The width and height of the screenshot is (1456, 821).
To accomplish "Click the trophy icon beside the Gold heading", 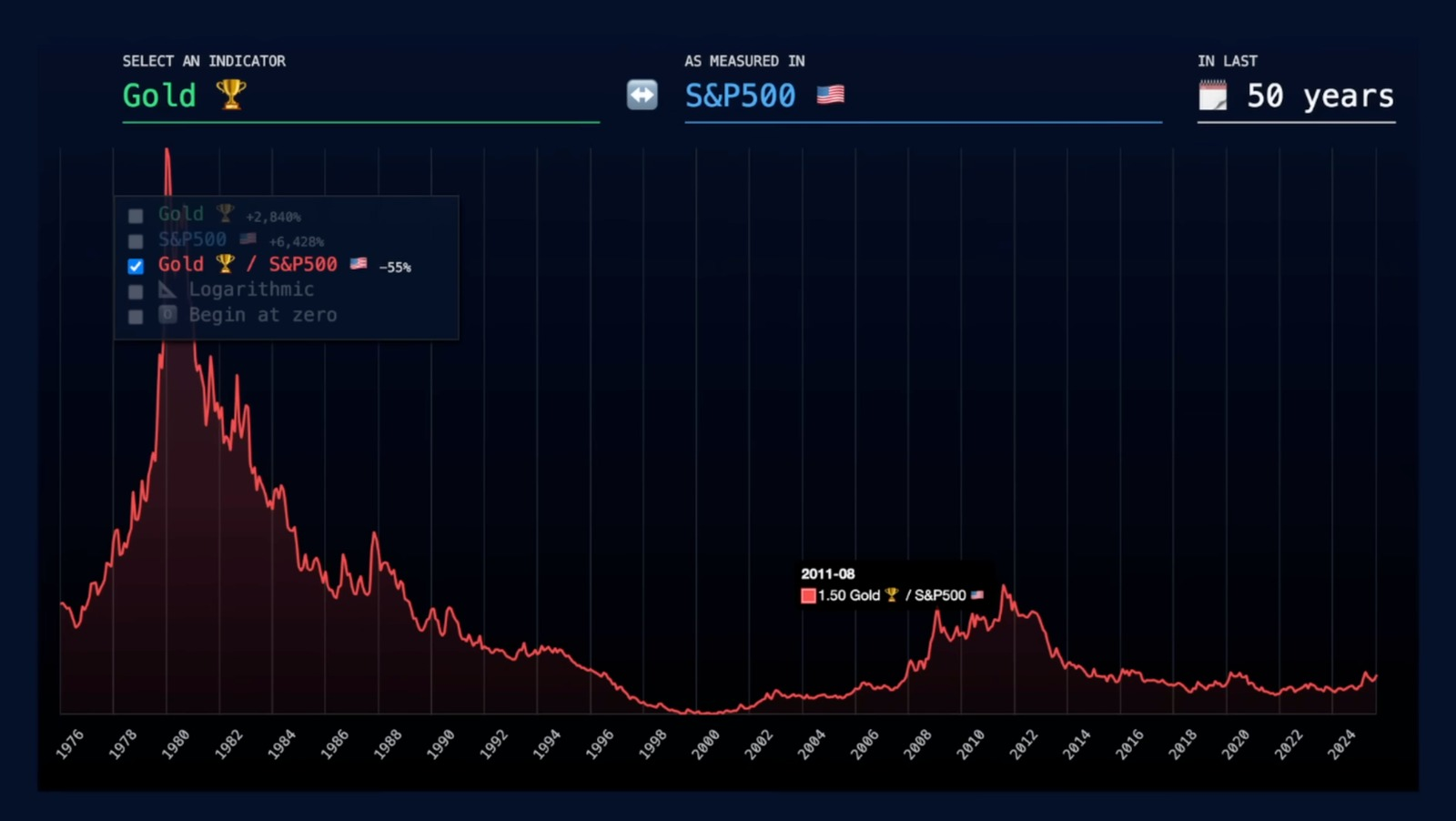I will pyautogui.click(x=230, y=94).
